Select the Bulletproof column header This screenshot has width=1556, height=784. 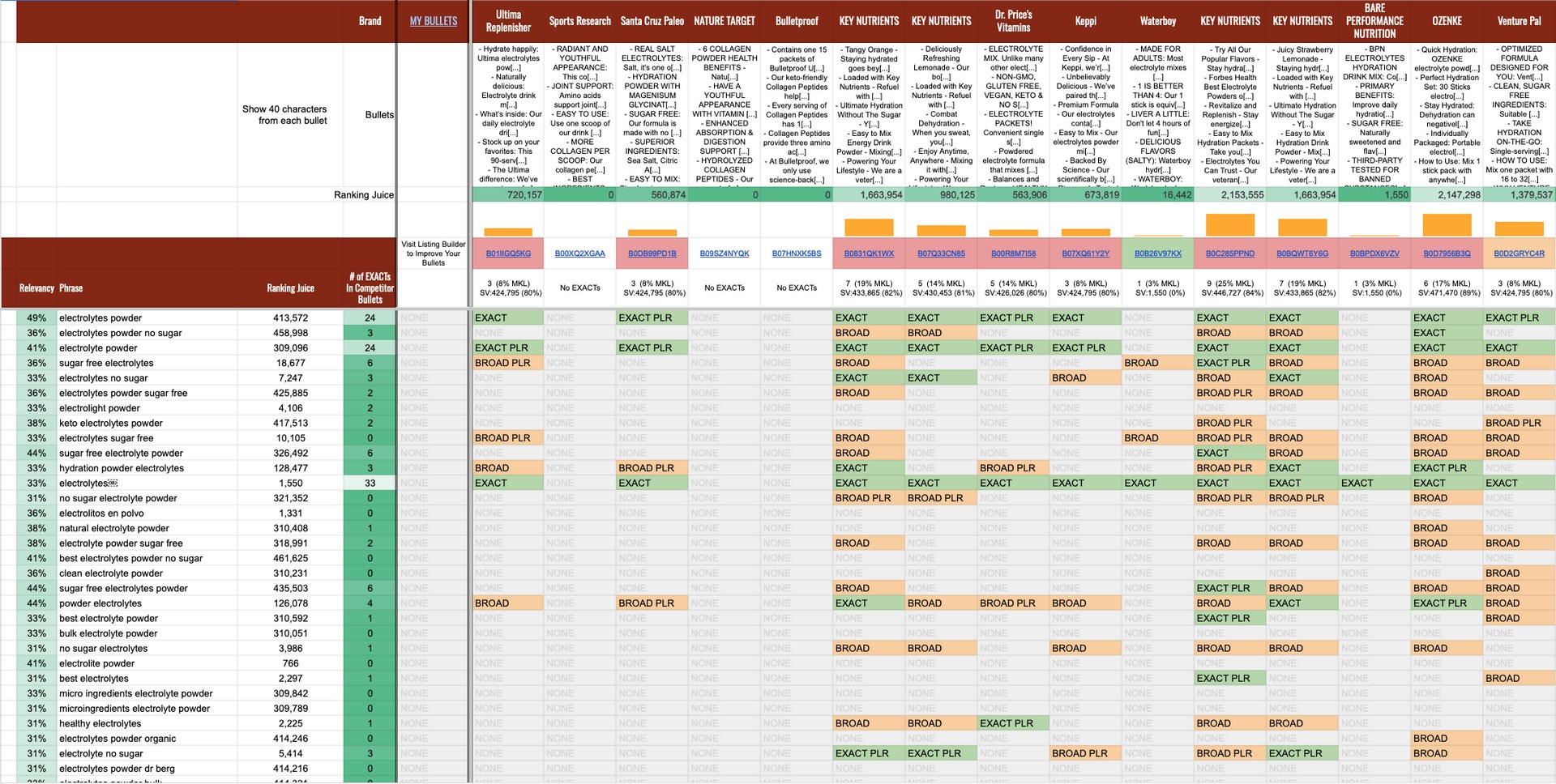coord(797,21)
